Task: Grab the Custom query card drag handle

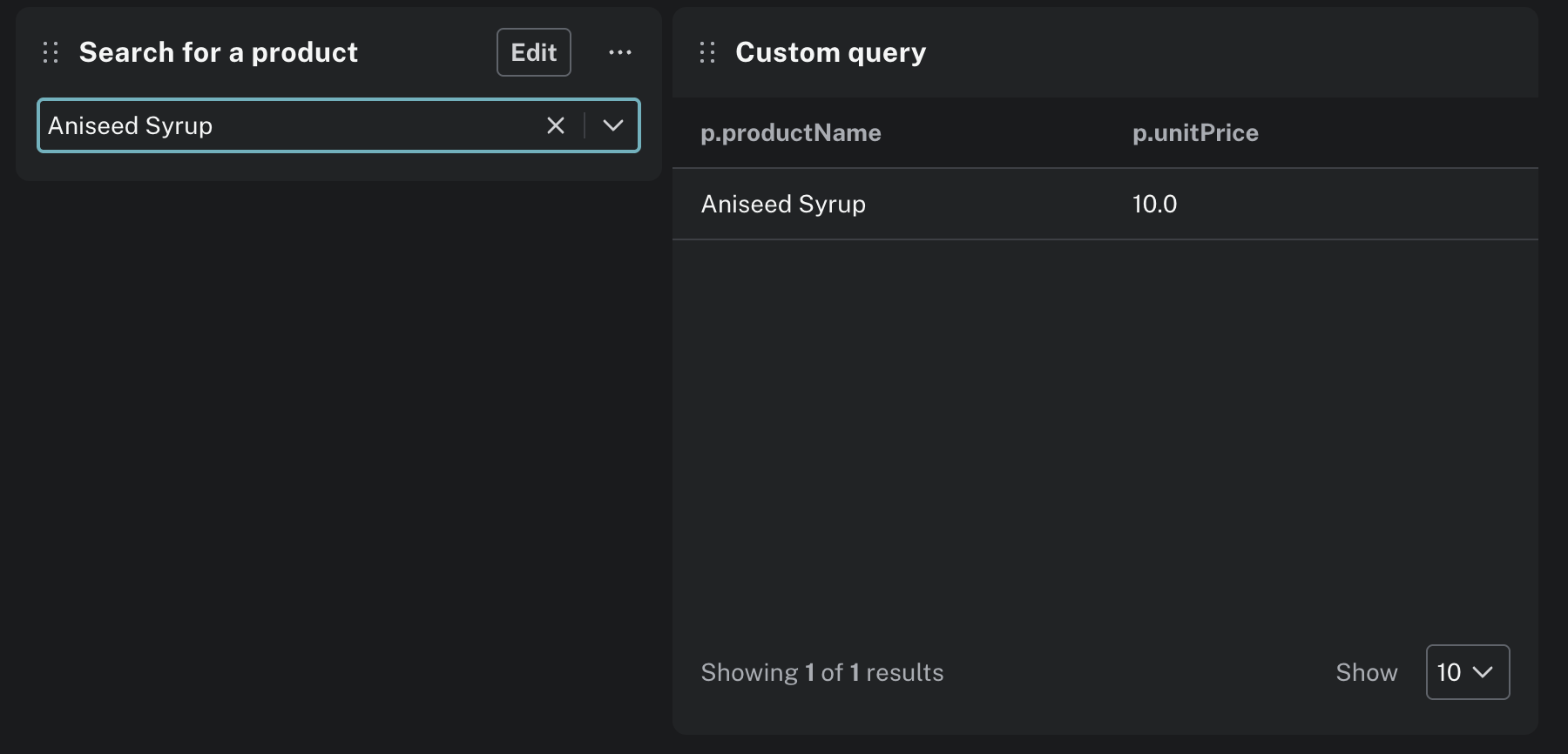Action: coord(707,52)
